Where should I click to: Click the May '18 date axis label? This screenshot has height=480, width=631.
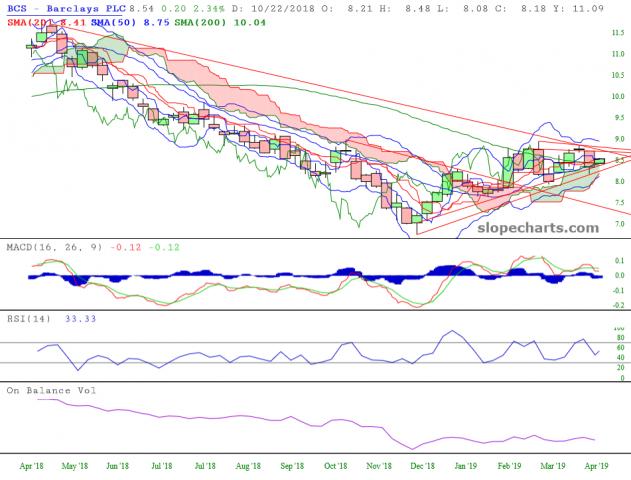point(74,466)
